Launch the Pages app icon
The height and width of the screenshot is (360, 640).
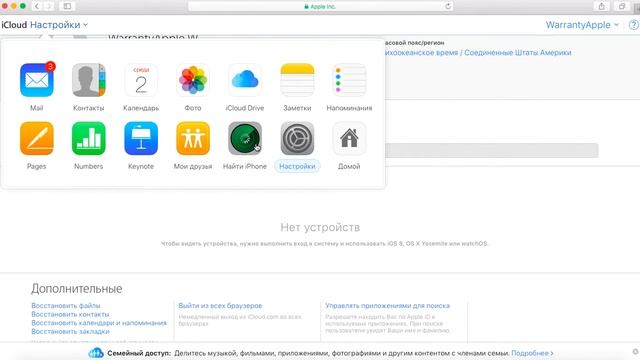click(x=37, y=138)
